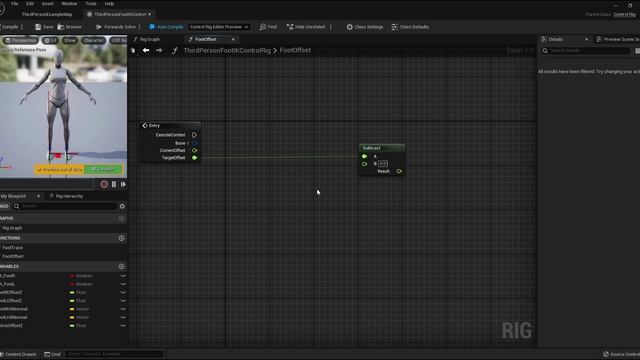Open the Asset menu

[x=47, y=4]
